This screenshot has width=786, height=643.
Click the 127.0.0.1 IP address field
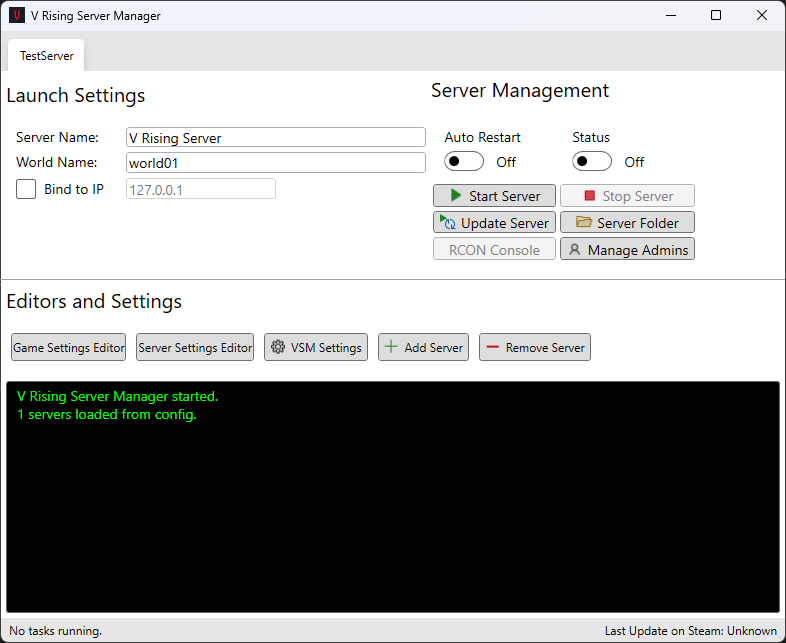tap(201, 189)
